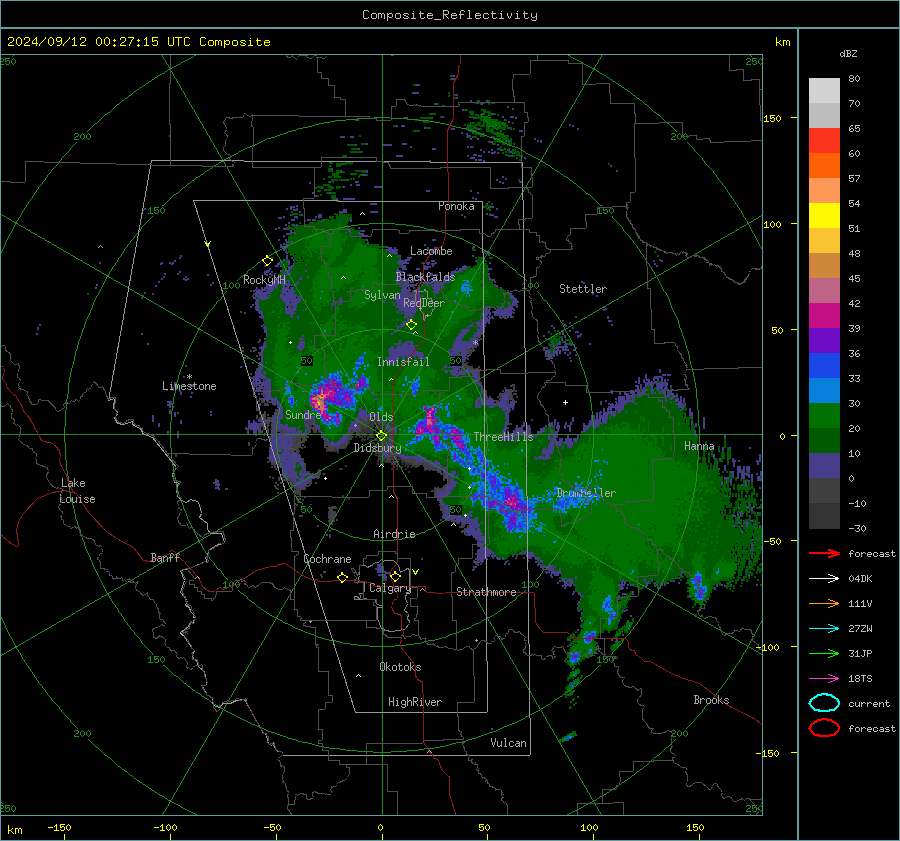
Task: Click the asterisk marker above Limestone
Action: coord(189,377)
